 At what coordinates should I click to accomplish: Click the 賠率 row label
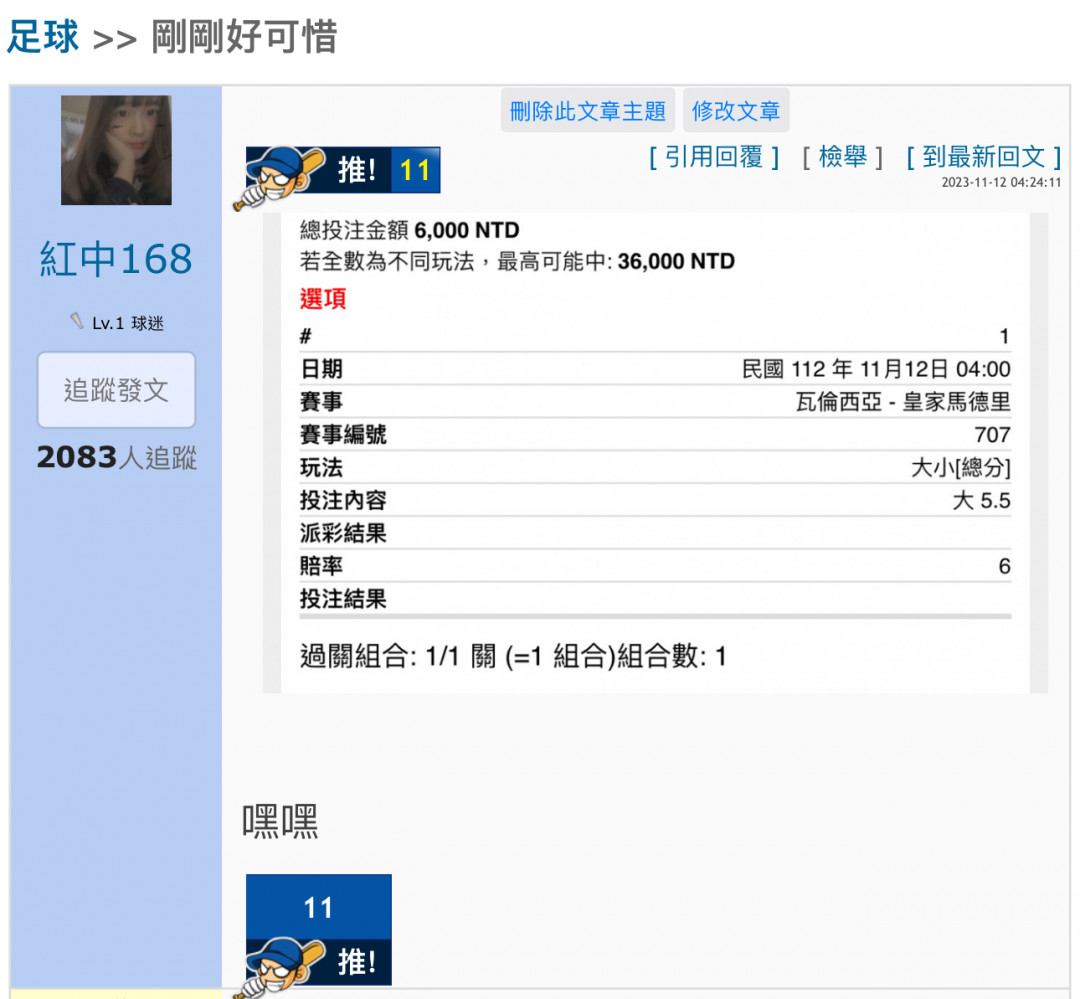pos(321,566)
